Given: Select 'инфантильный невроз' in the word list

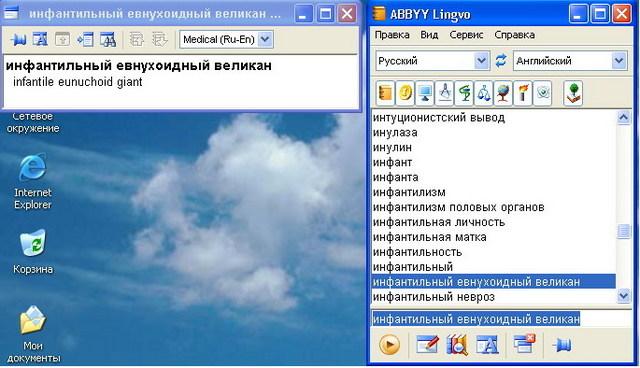Looking at the screenshot, I should click(x=493, y=297).
